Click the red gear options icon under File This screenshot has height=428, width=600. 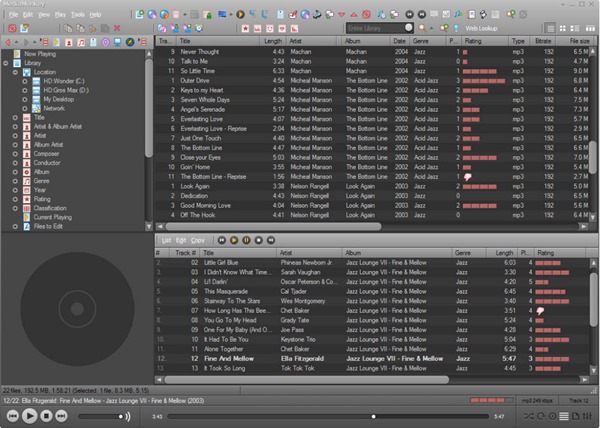click(12, 28)
